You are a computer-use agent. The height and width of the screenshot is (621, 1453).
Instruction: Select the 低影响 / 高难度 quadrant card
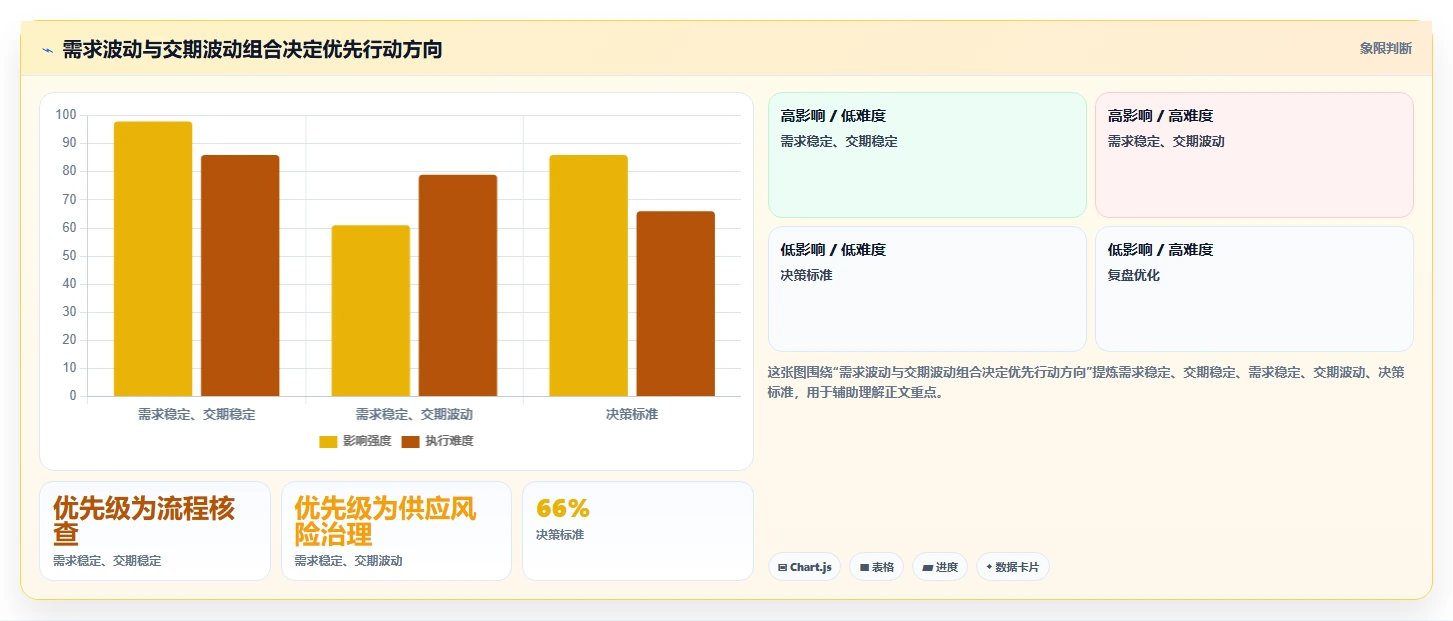click(1254, 289)
